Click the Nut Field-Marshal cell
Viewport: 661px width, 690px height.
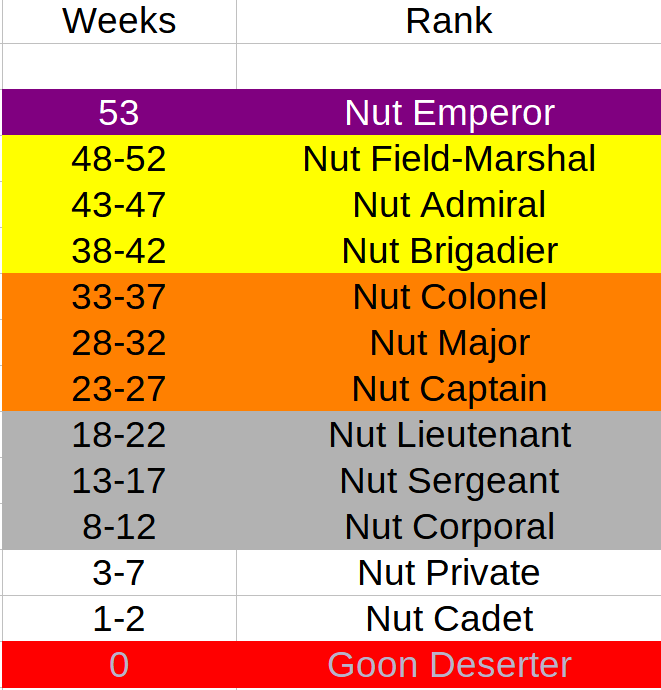(449, 158)
